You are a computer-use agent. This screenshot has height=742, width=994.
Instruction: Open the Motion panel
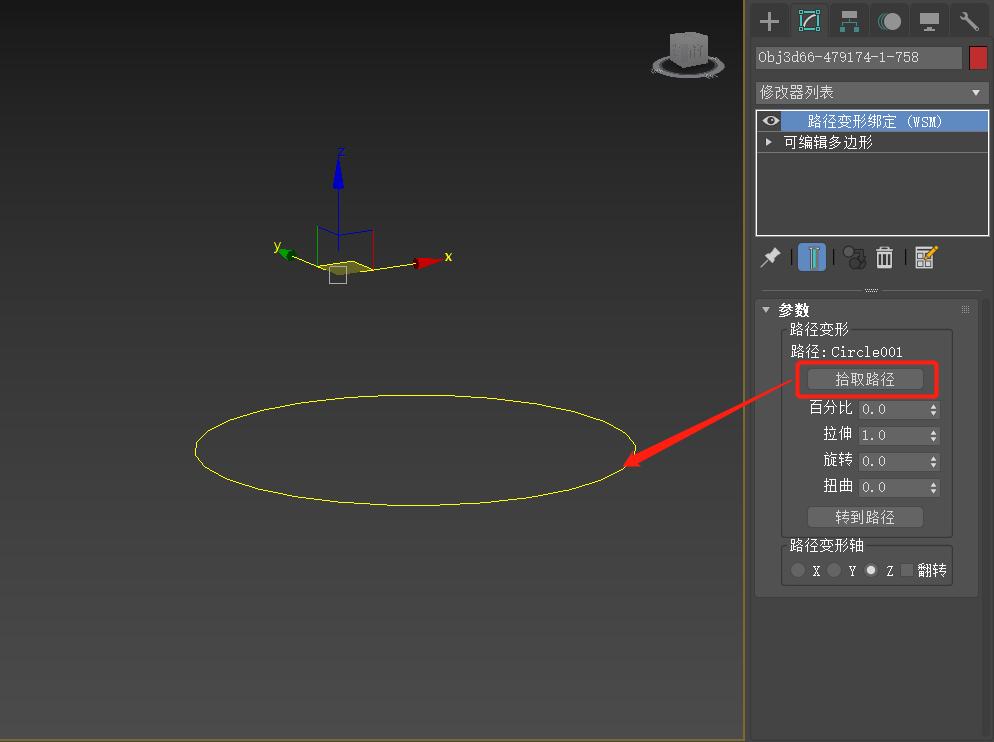(890, 19)
